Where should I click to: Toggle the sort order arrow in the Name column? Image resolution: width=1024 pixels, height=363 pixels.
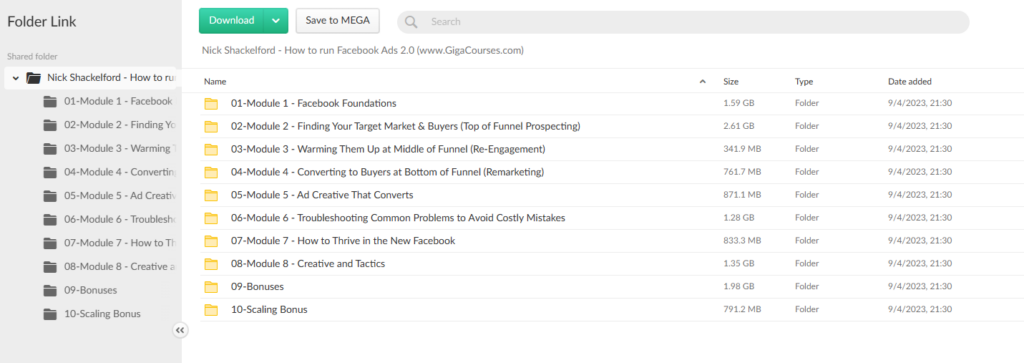coord(703,82)
